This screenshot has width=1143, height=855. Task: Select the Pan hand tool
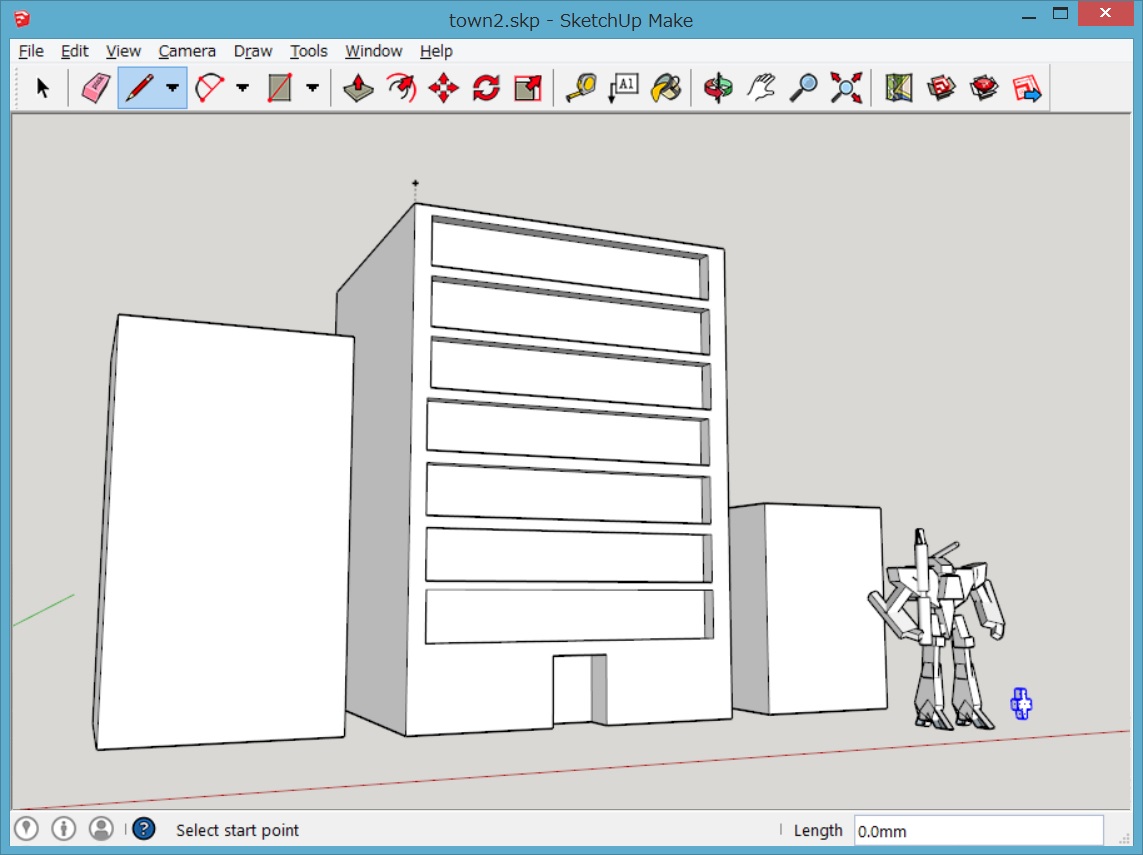point(760,88)
